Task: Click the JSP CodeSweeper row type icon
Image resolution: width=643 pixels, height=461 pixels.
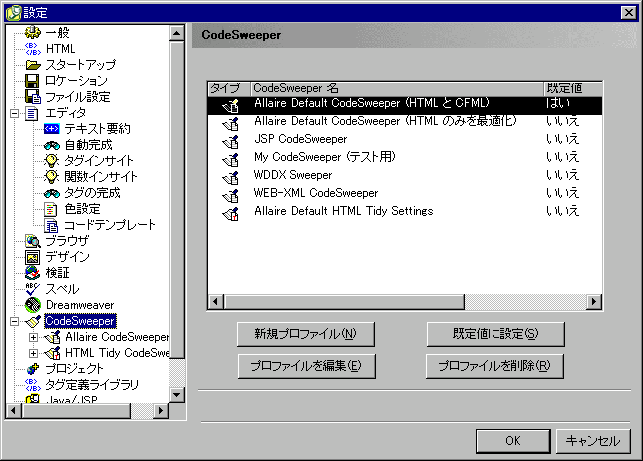Action: [230, 141]
